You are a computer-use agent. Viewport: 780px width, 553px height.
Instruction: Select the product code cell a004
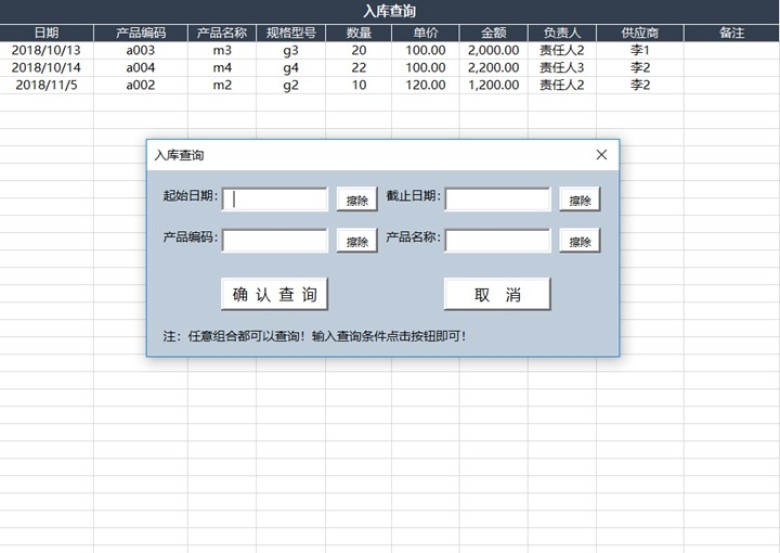pos(141,68)
